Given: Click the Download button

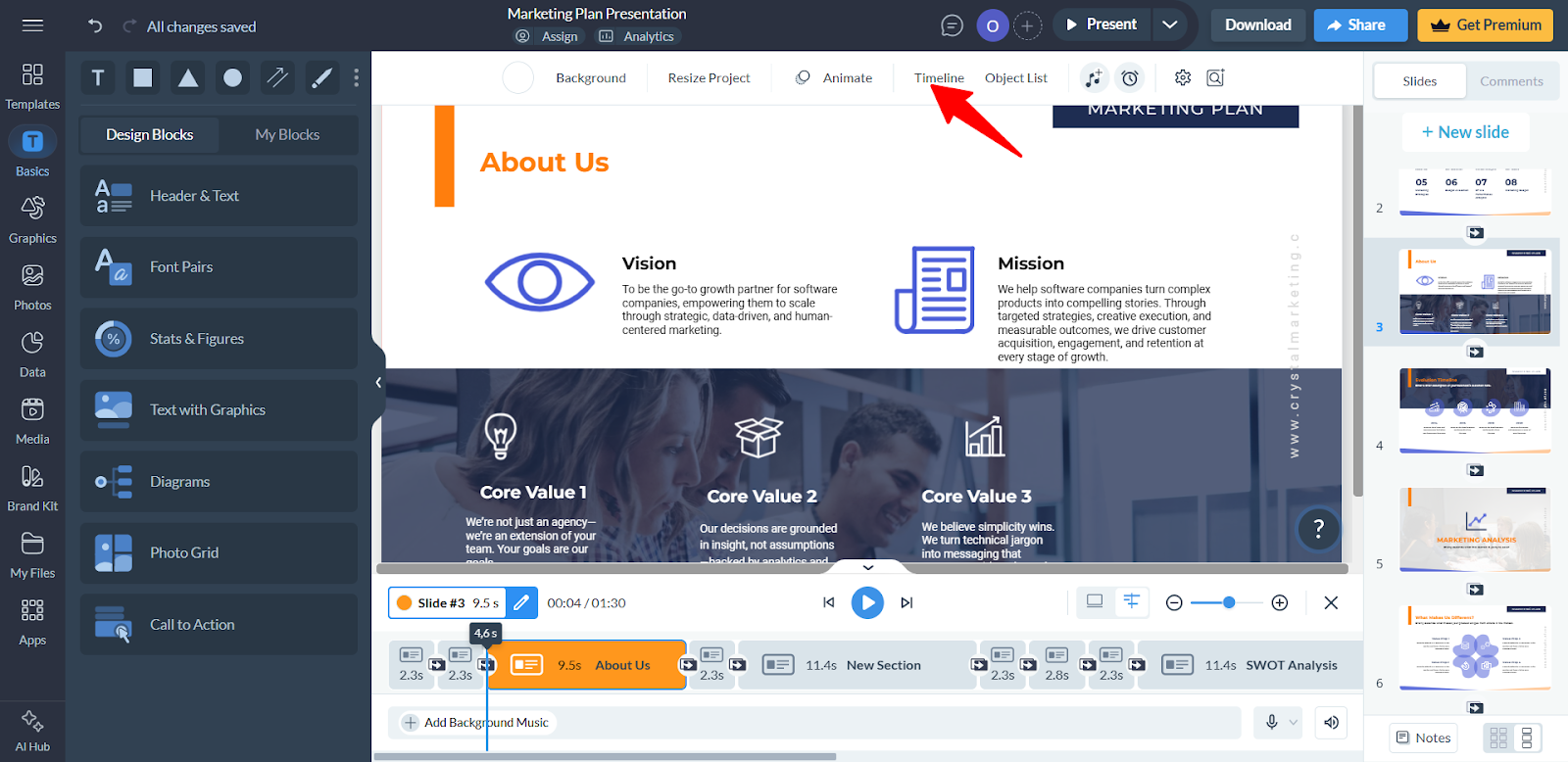Looking at the screenshot, I should (1257, 25).
